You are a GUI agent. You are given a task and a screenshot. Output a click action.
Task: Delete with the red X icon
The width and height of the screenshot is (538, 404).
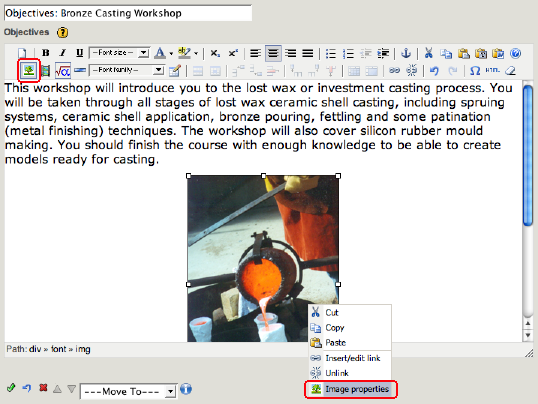(x=43, y=388)
